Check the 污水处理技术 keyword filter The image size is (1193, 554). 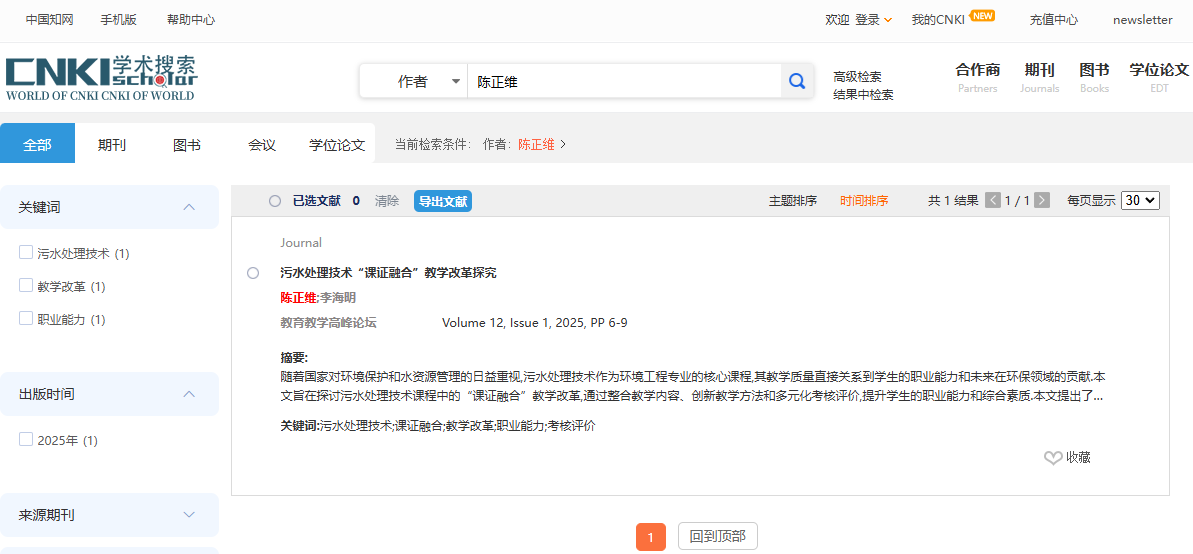coord(26,253)
